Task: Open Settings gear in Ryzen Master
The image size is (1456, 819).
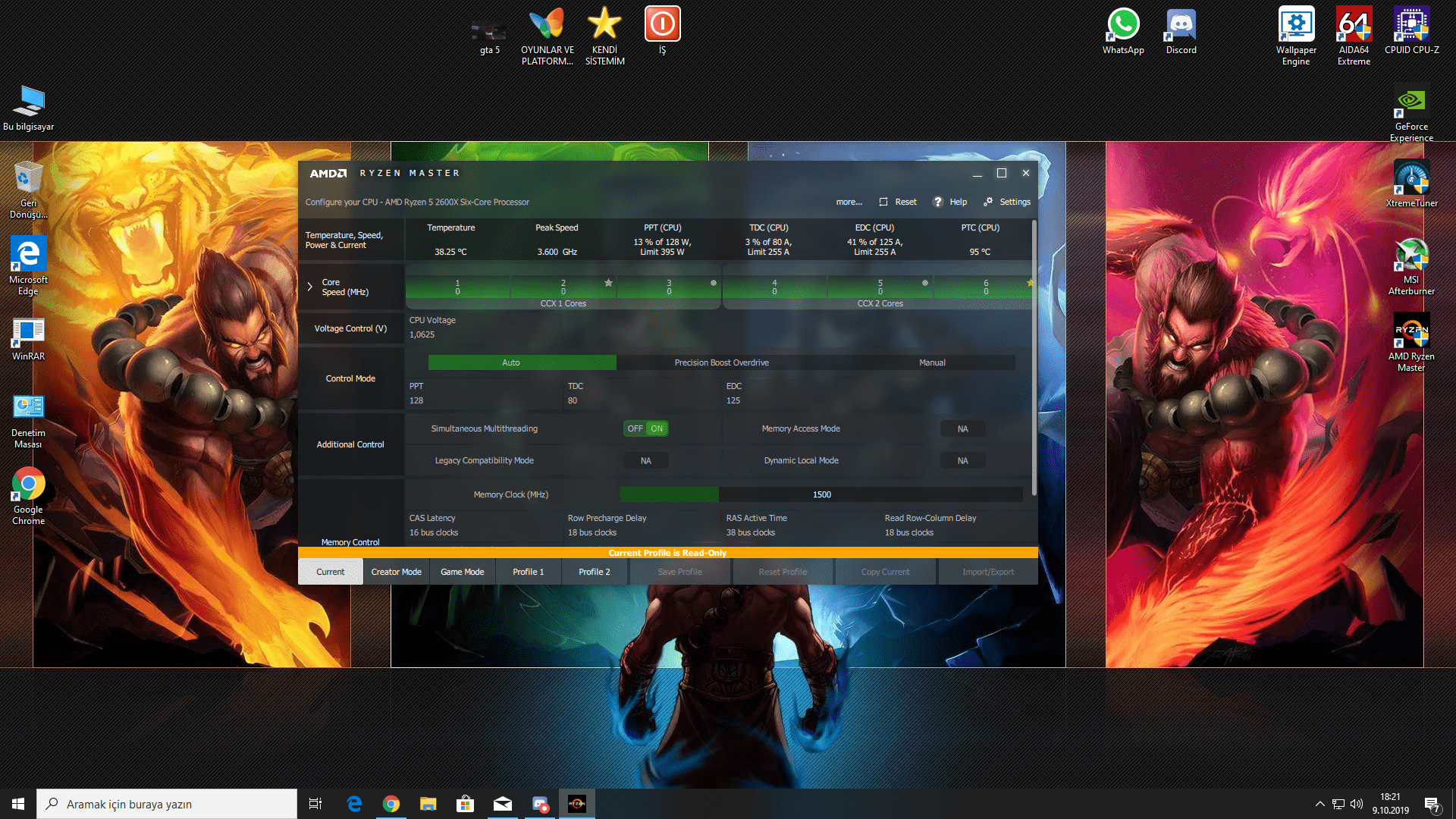Action: click(988, 202)
